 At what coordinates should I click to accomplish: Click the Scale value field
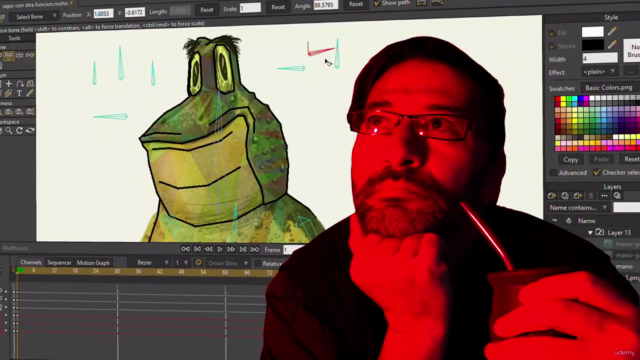click(x=250, y=8)
